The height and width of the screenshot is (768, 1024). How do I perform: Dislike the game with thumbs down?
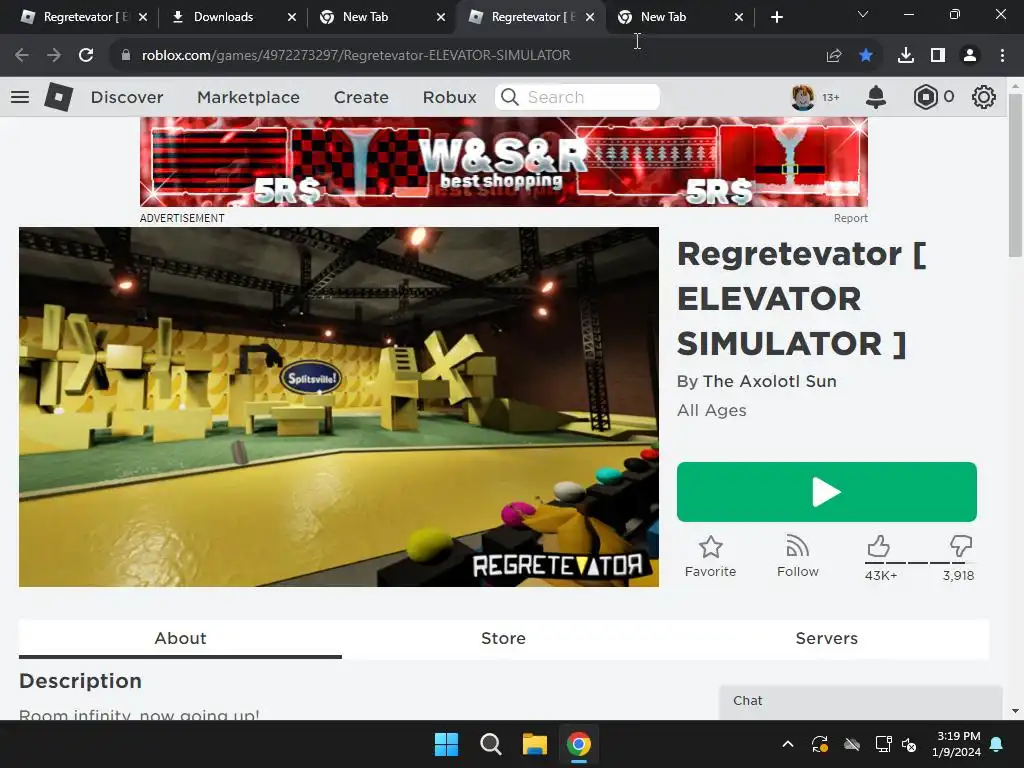[961, 547]
